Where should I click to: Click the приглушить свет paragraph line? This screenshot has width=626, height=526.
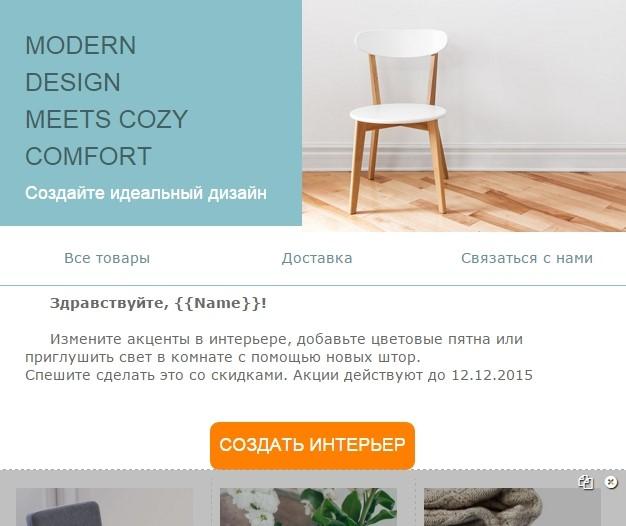tap(223, 357)
